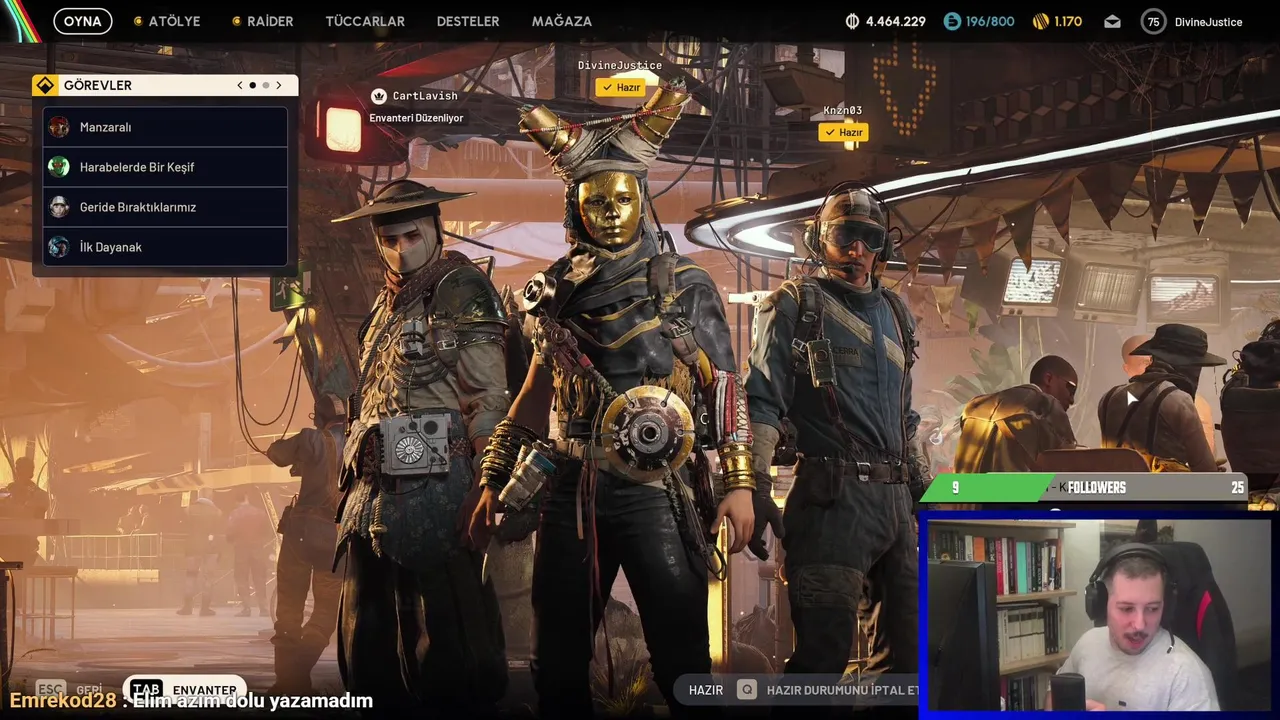Open the DESTELER decks tab

click(468, 21)
